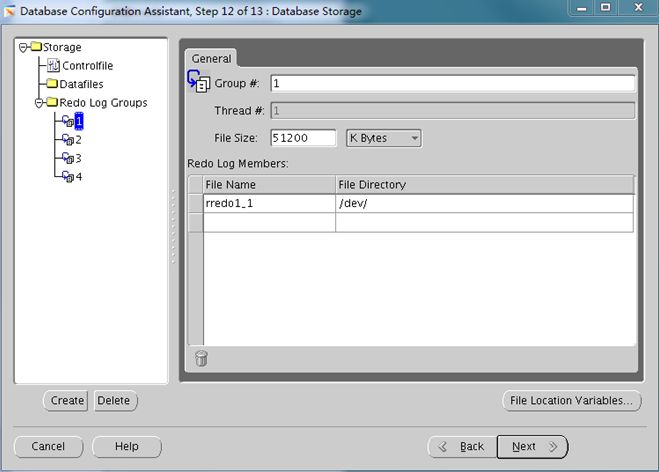Select the row header of the empty member row
659x472 pixels.
click(195, 222)
